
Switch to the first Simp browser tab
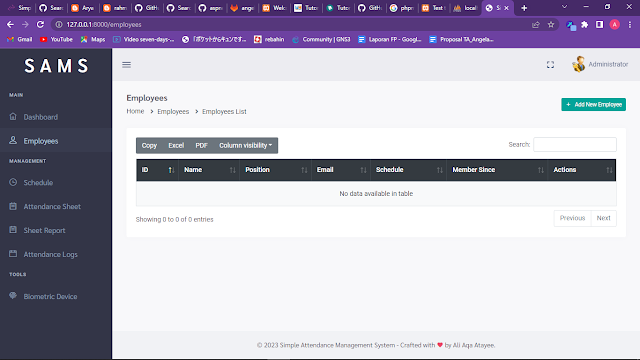19,8
